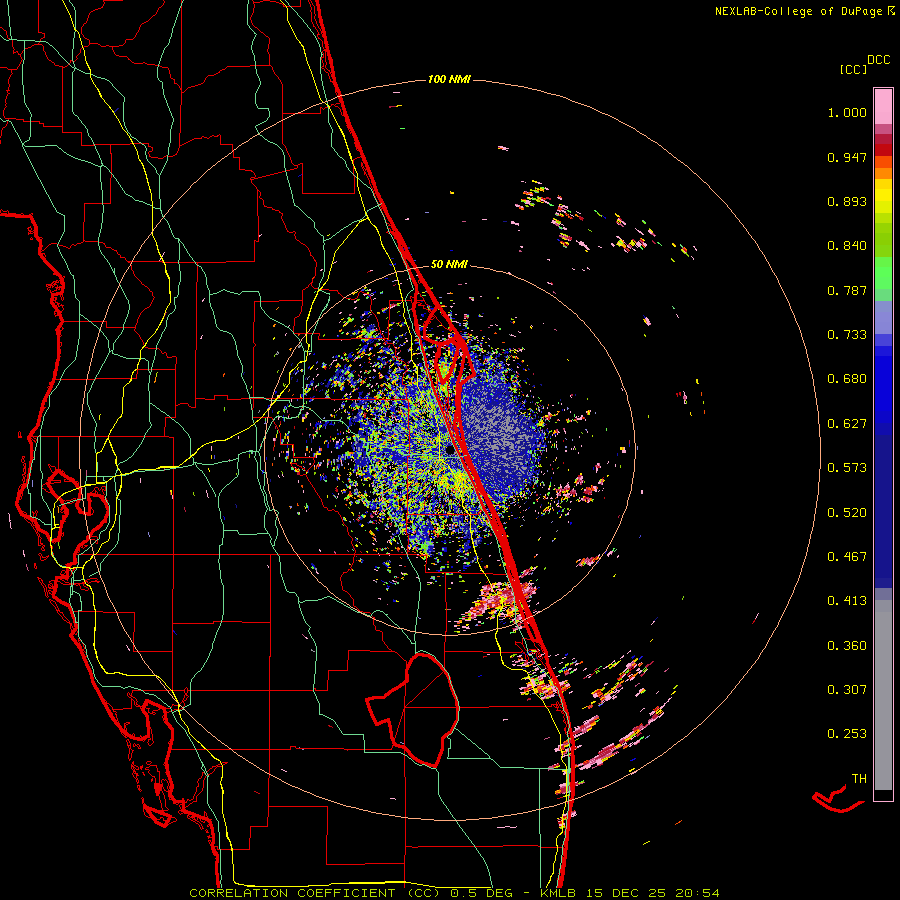The height and width of the screenshot is (900, 900).
Task: Click the red Lake Okeechobee outline
Action: pyautogui.click(x=413, y=710)
